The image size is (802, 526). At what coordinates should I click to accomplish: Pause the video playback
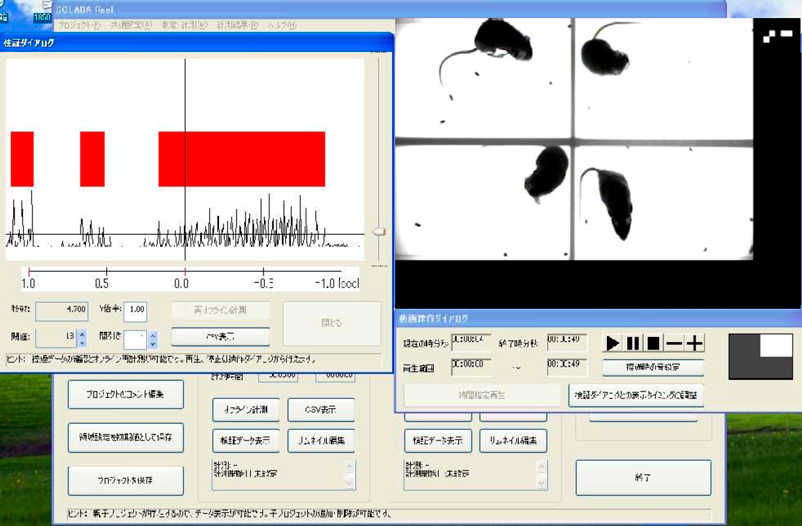pyautogui.click(x=633, y=343)
